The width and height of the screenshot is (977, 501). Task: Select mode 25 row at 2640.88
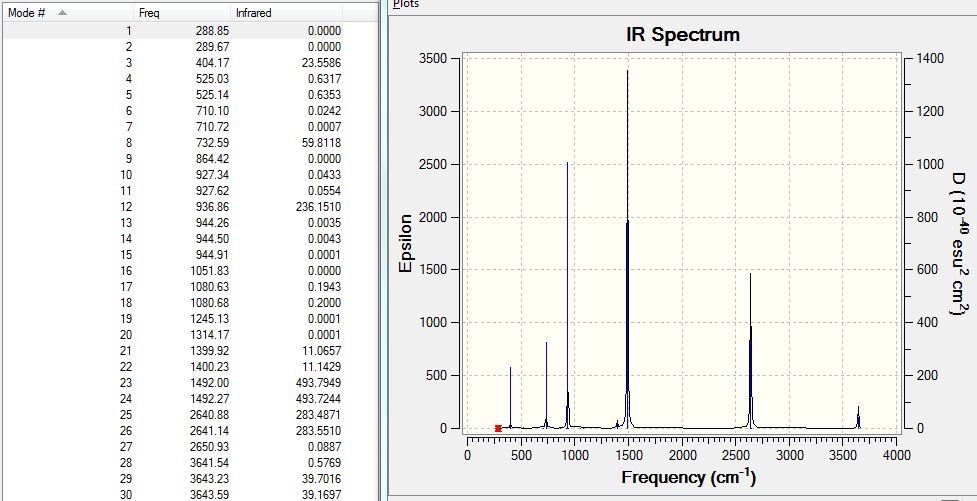click(173, 415)
